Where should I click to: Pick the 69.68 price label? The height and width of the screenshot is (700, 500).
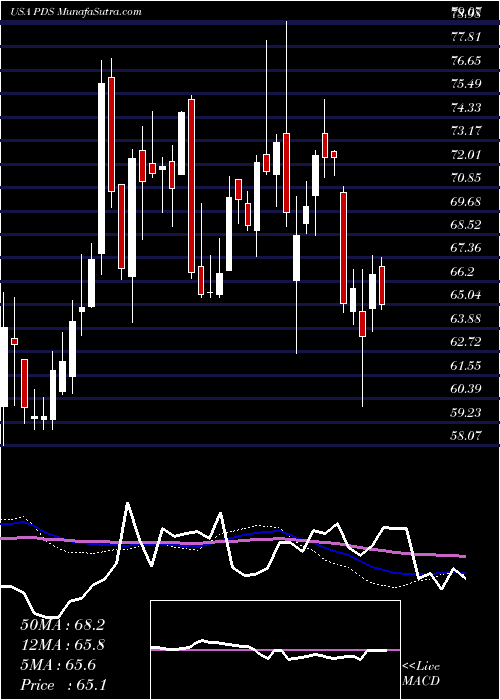pyautogui.click(x=466, y=201)
